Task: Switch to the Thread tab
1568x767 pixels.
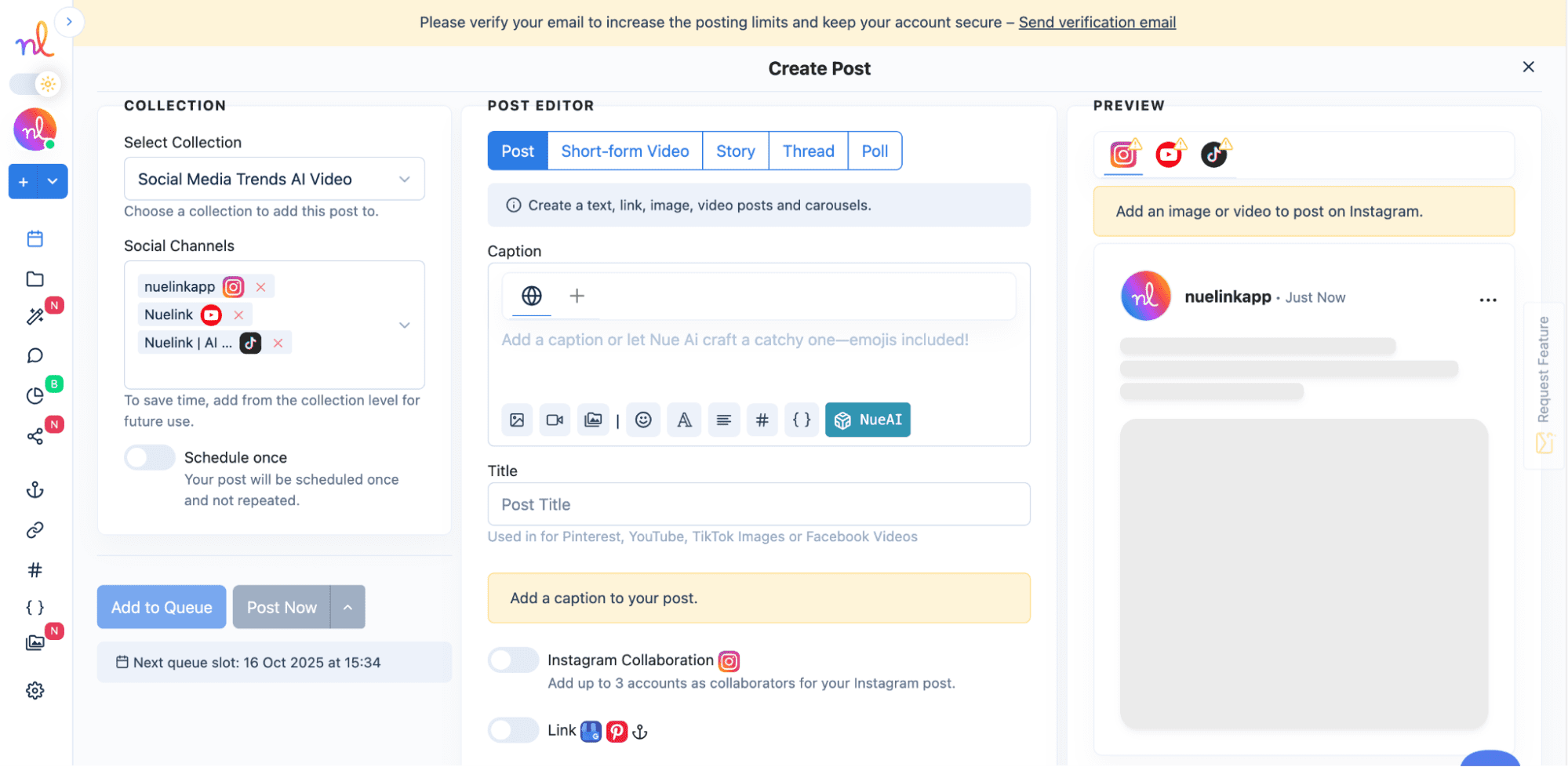Action: pyautogui.click(x=808, y=151)
